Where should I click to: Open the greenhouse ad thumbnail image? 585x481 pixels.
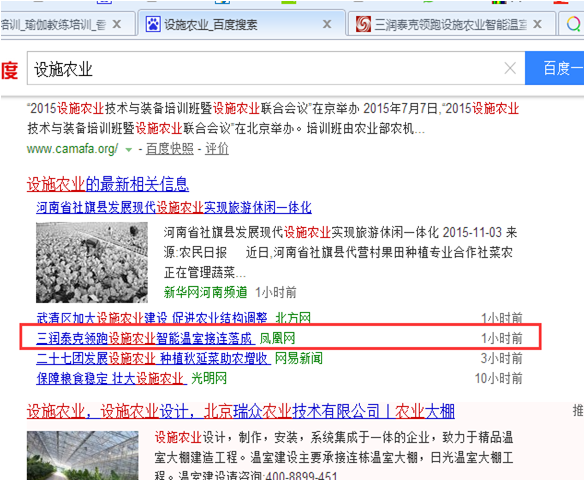82,455
